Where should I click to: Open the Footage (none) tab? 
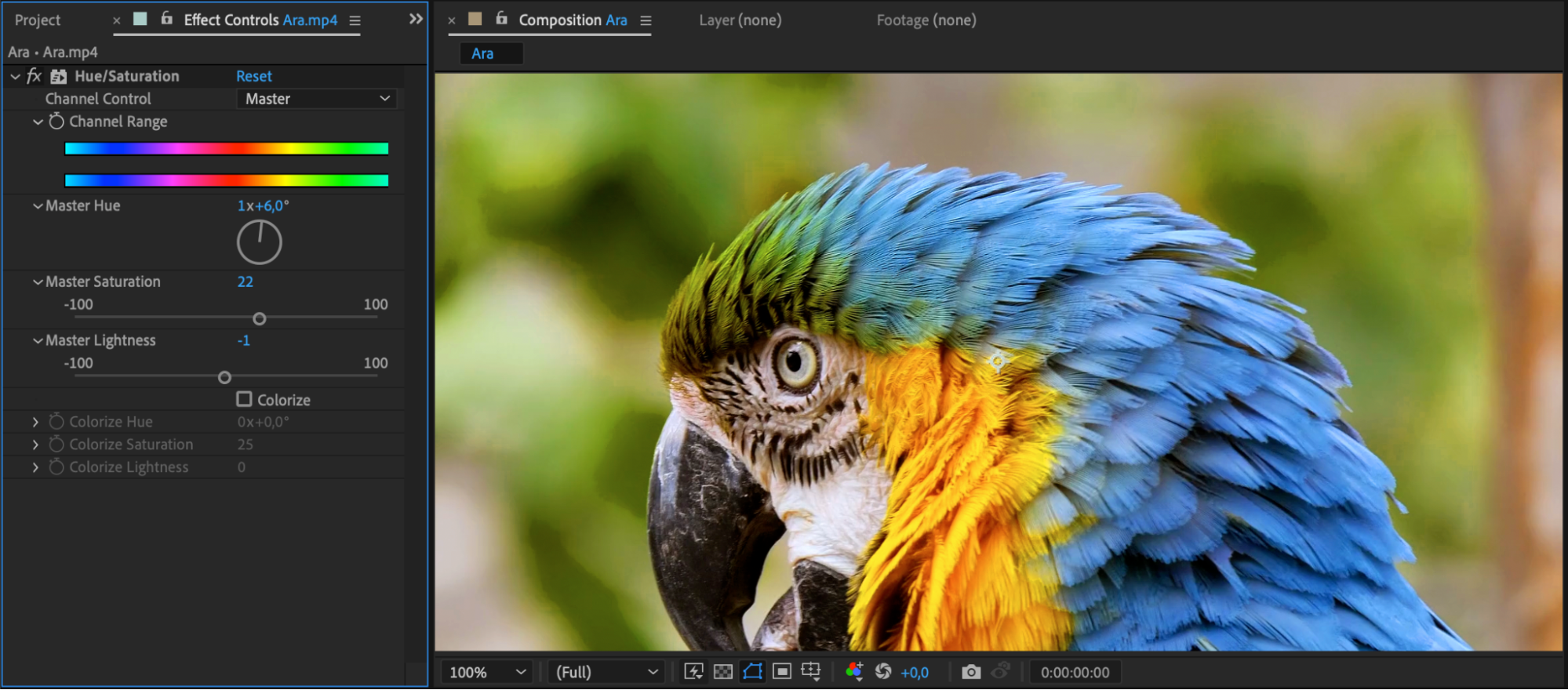(x=926, y=20)
